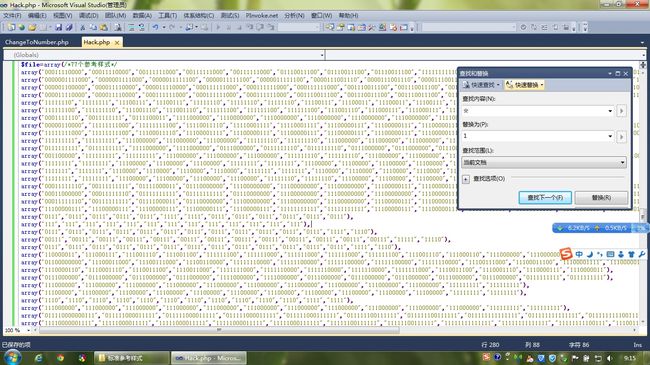The image size is (650, 365).
Task: Click the Uncomment lines icon
Action: point(141,27)
